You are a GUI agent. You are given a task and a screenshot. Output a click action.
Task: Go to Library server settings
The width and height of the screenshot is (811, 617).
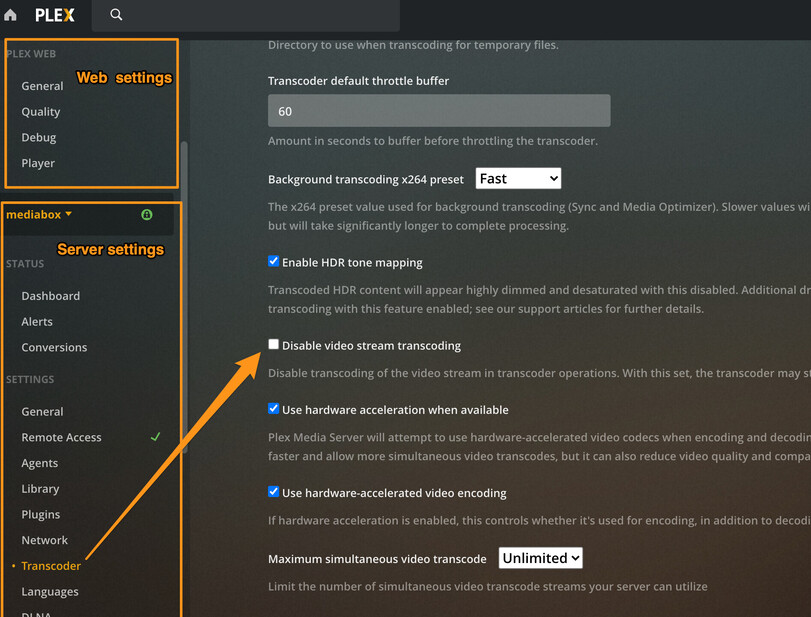tap(40, 489)
